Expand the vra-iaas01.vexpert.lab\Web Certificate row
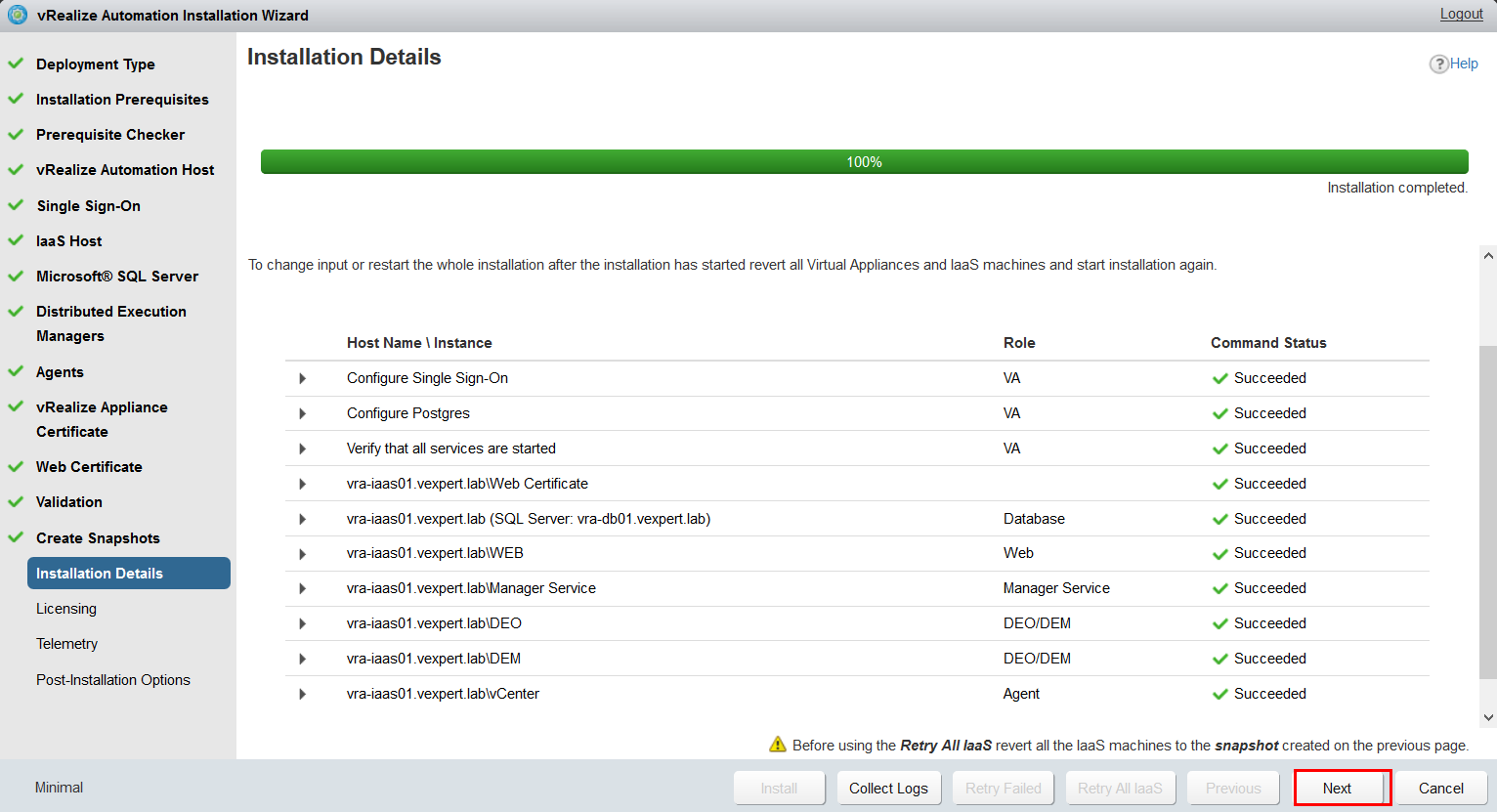 [303, 485]
